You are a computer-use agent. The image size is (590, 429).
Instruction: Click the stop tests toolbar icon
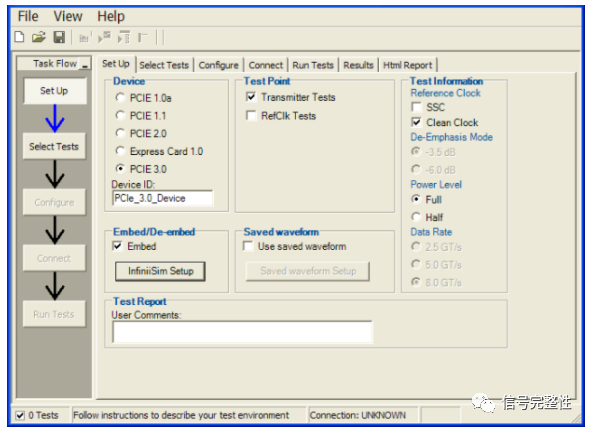(x=143, y=37)
